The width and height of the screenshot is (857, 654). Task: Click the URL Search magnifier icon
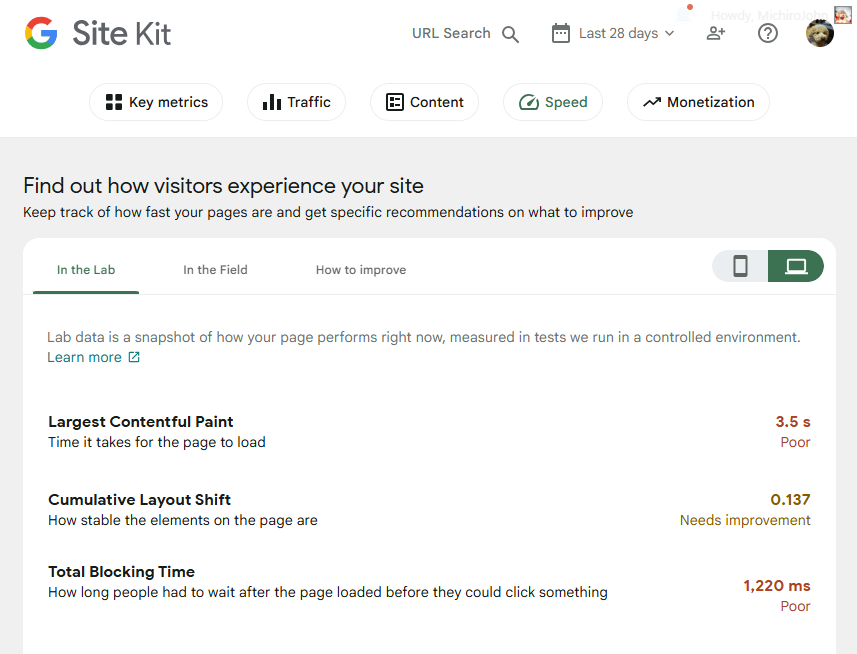click(x=510, y=34)
